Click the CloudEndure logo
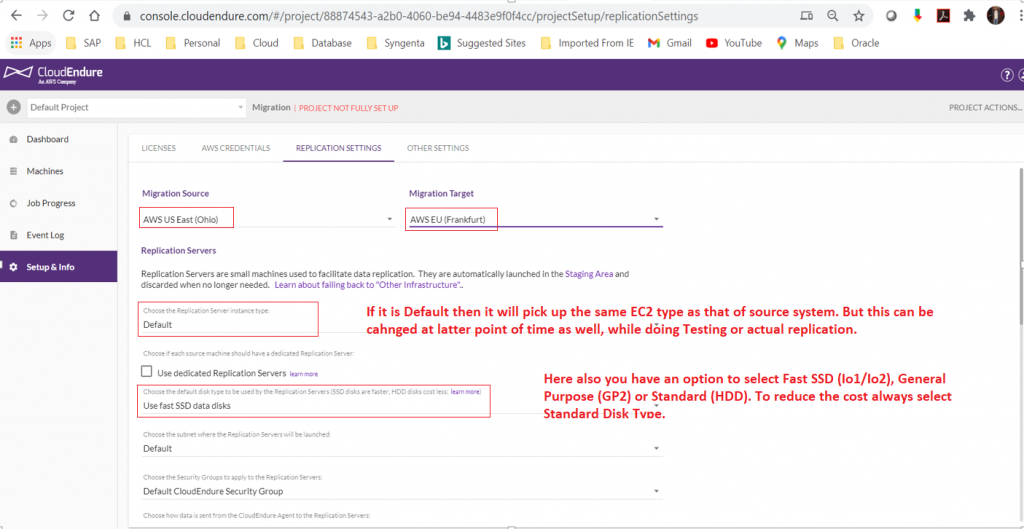Screen dimensions: 1024x529 pos(54,74)
